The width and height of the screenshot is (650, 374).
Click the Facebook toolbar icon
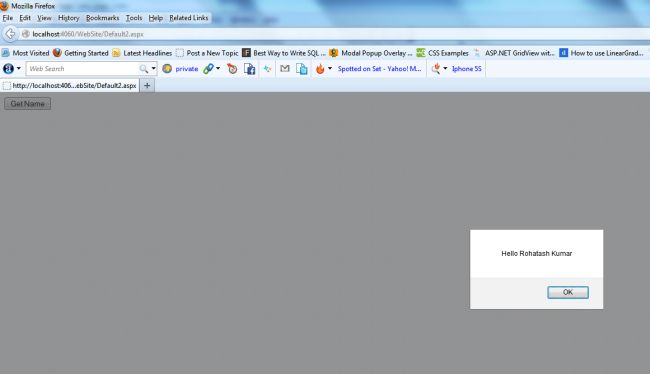(x=250, y=69)
